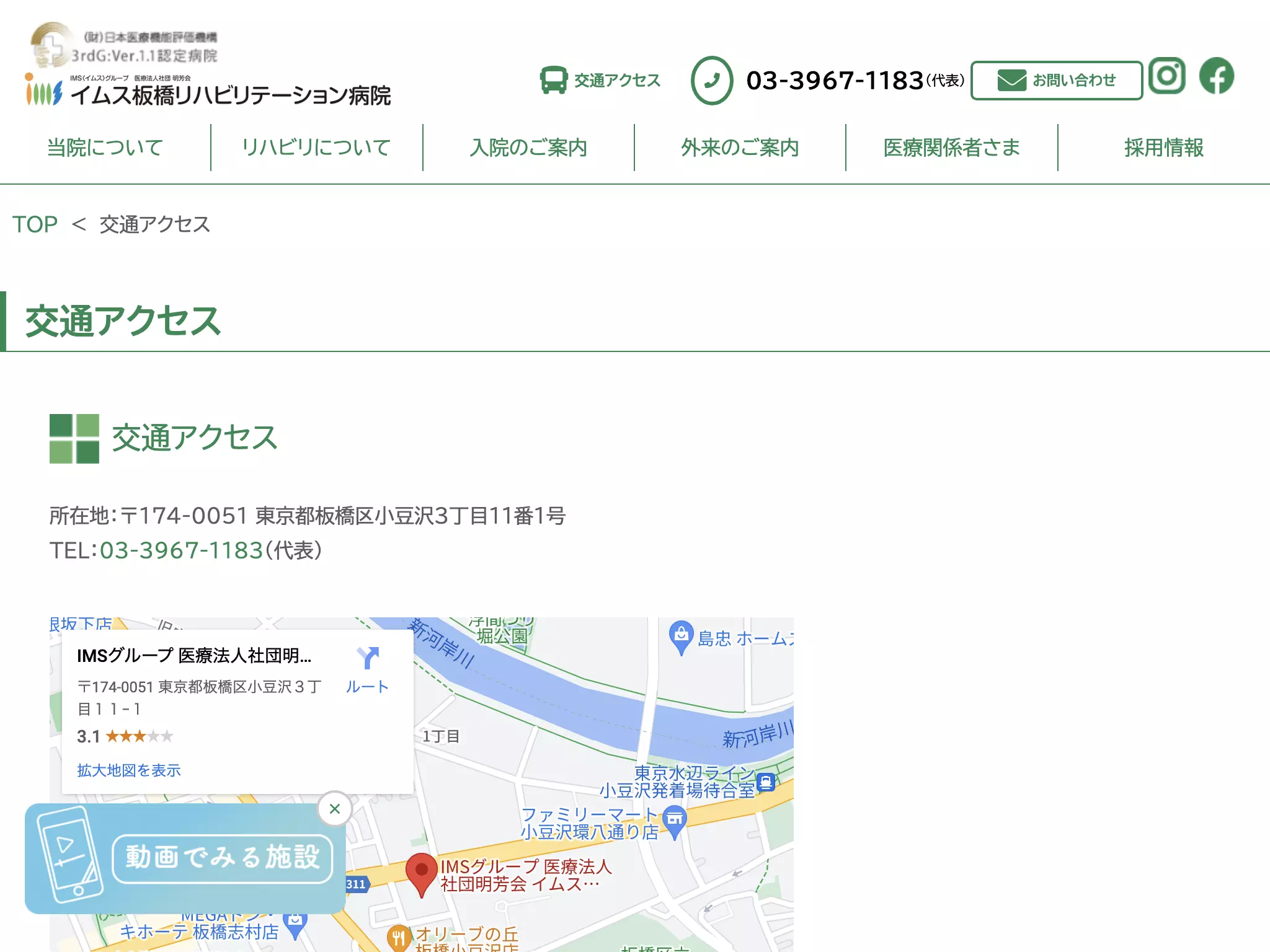This screenshot has height=952, width=1270.
Task: Click the 311 route shield on map
Action: pos(357,884)
